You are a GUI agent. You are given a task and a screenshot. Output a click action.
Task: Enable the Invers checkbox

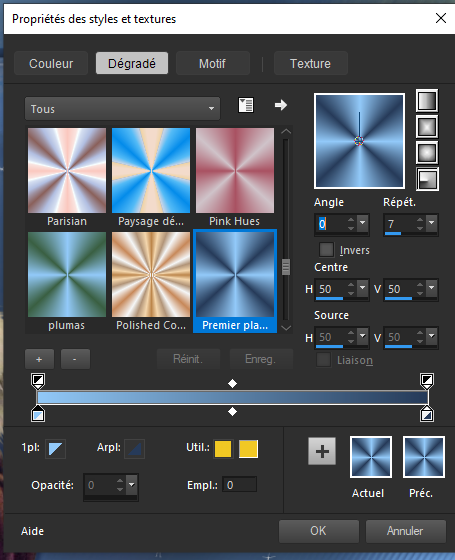(x=326, y=250)
